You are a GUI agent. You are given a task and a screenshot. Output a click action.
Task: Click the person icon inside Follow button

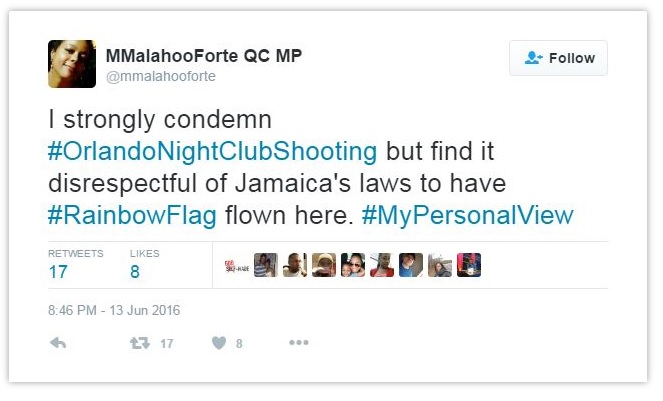pyautogui.click(x=533, y=58)
